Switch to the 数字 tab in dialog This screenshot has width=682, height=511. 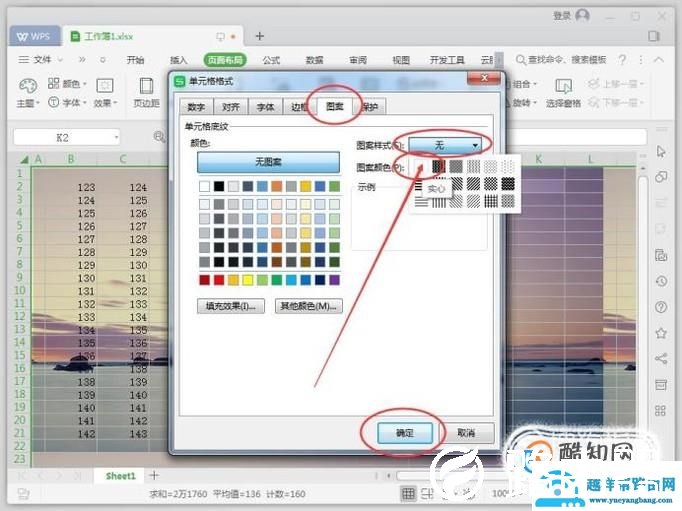pyautogui.click(x=196, y=107)
